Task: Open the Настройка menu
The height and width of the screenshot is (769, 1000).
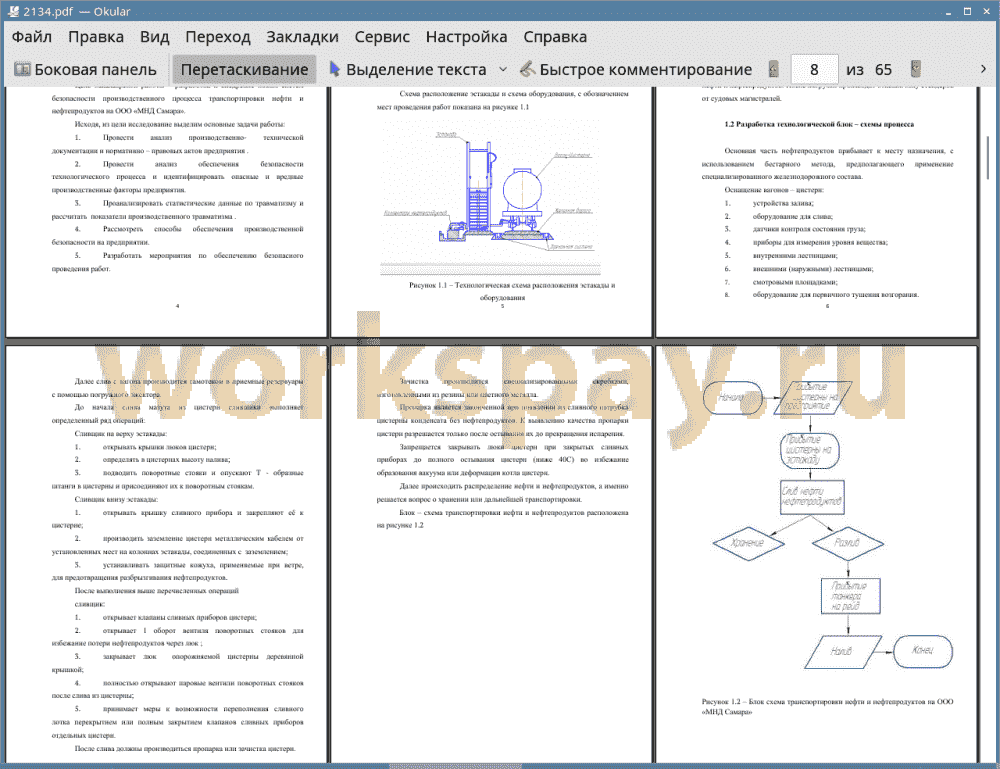Action: pos(466,37)
